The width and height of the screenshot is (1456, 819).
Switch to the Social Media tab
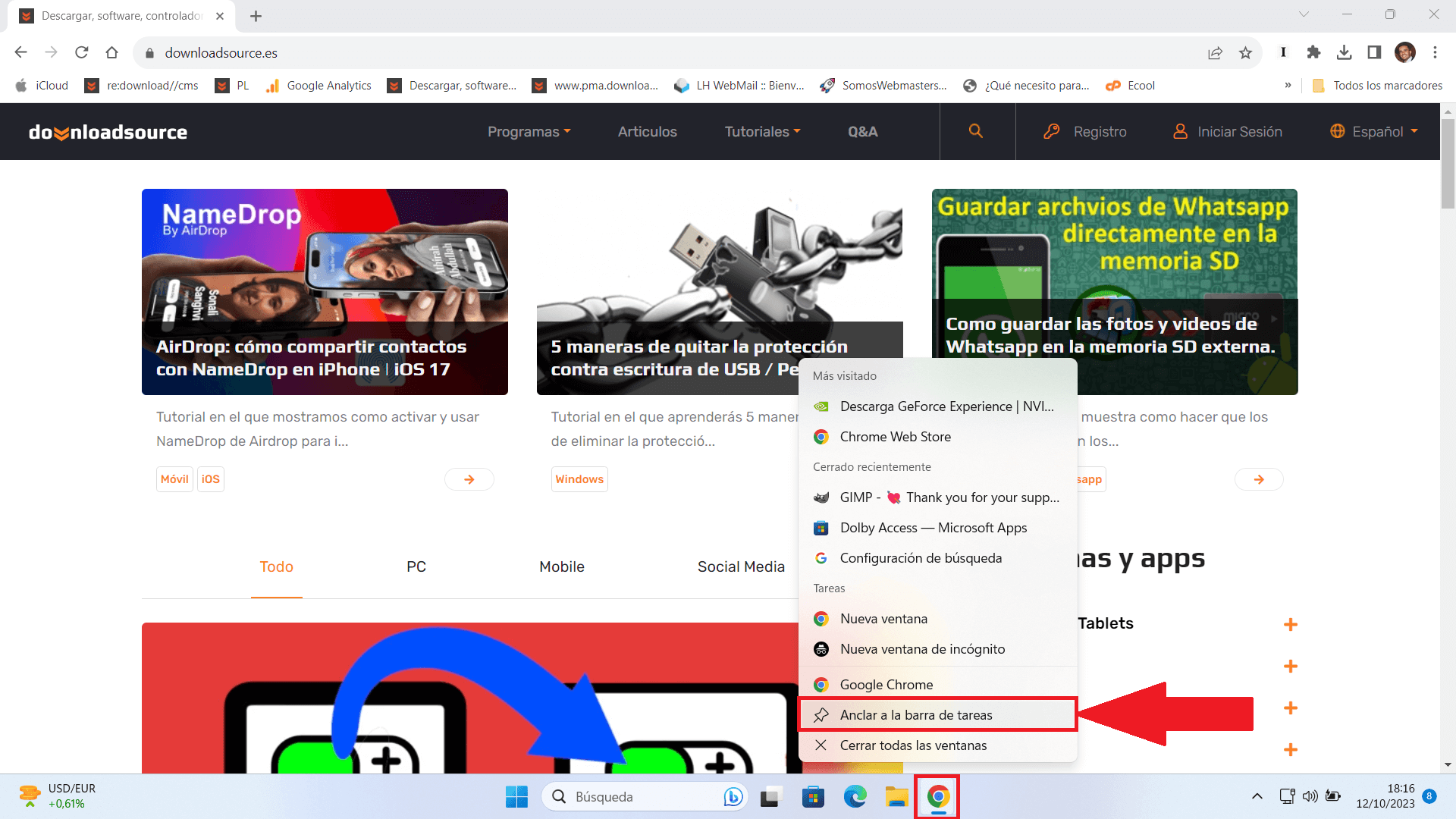click(x=741, y=566)
